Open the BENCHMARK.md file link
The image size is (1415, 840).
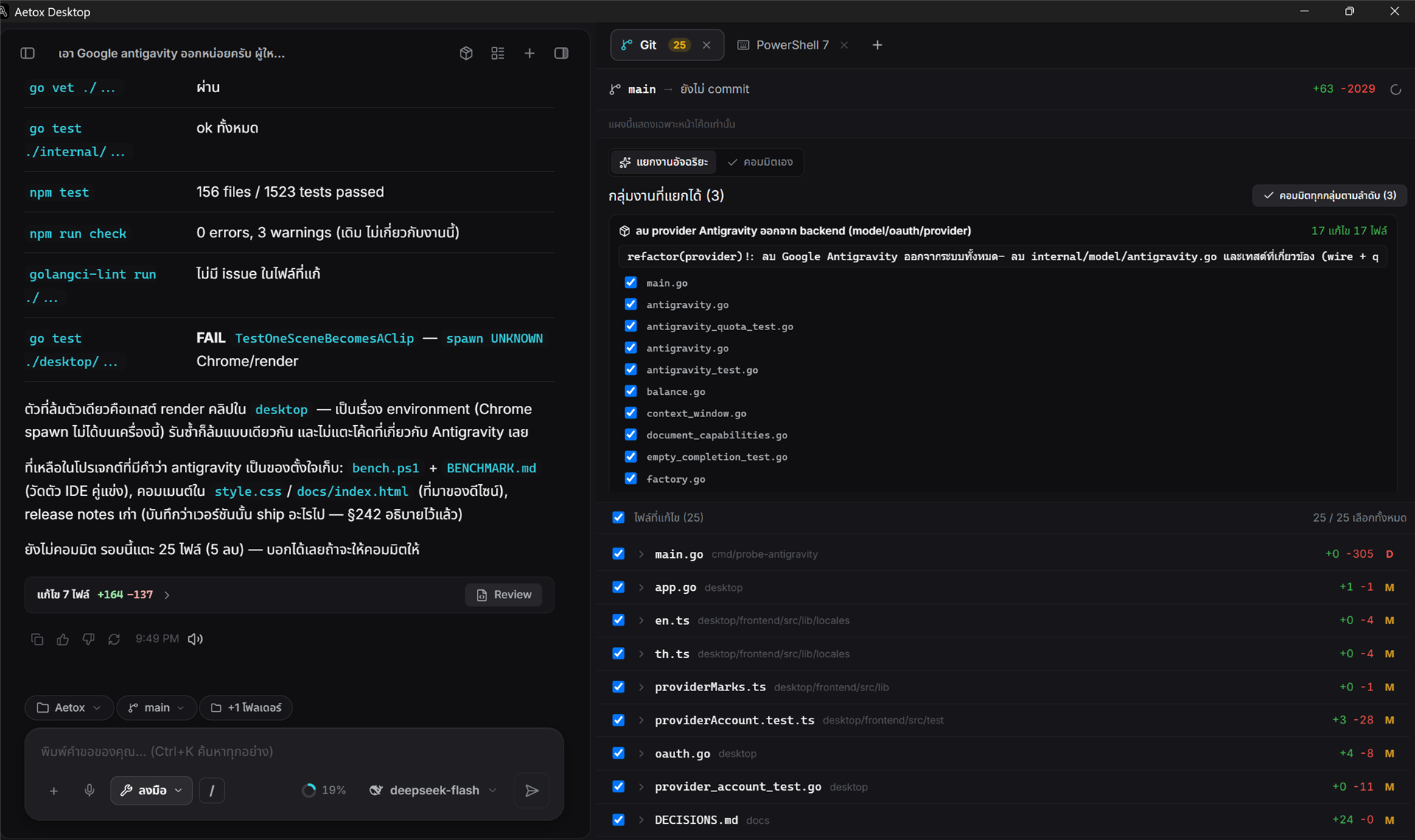coord(492,468)
